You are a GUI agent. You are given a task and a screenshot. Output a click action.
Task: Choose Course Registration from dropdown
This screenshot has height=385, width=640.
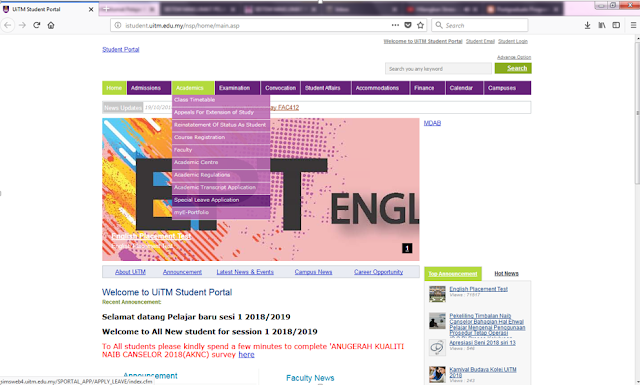pyautogui.click(x=221, y=138)
